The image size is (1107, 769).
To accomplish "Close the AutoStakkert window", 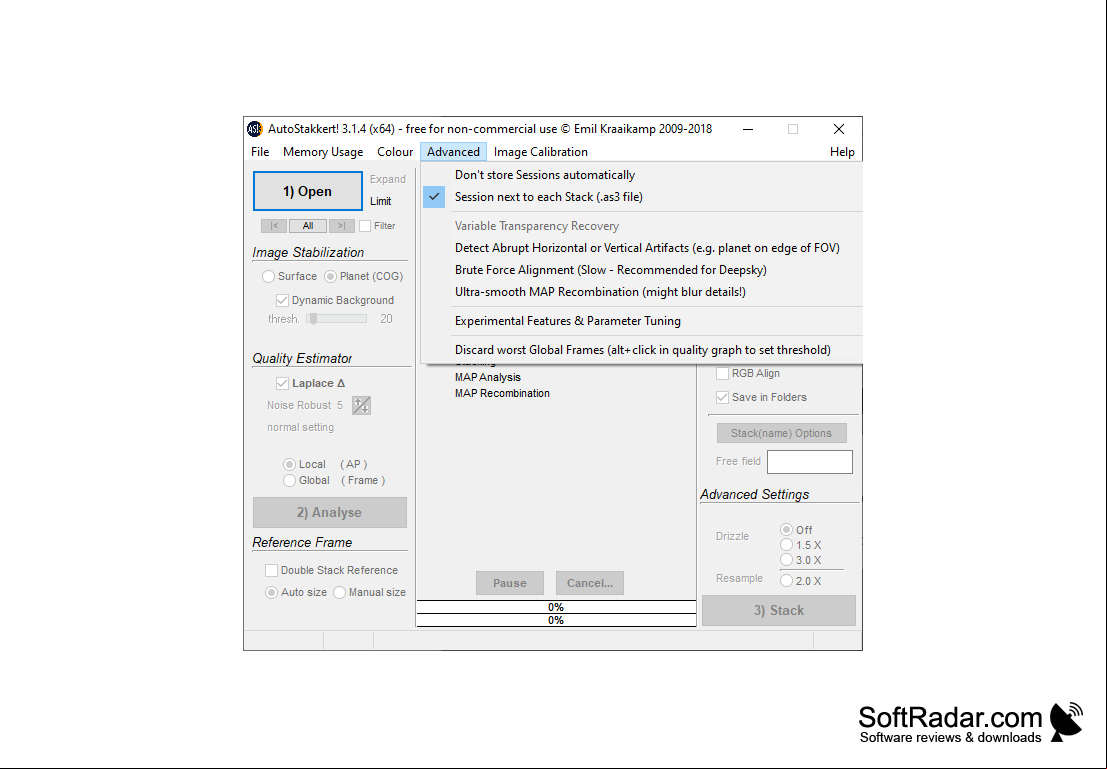I will pyautogui.click(x=839, y=129).
